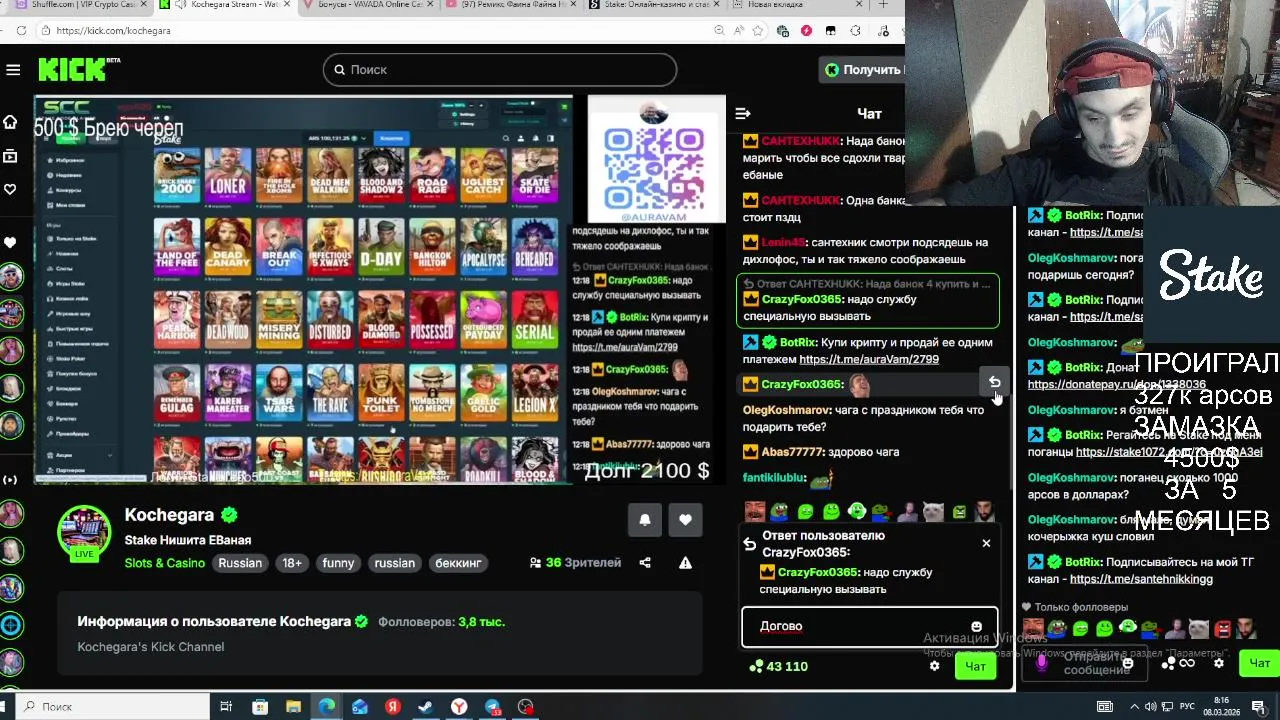Close the reply to CrazyFox0365 box
The height and width of the screenshot is (720, 1280).
[x=986, y=543]
